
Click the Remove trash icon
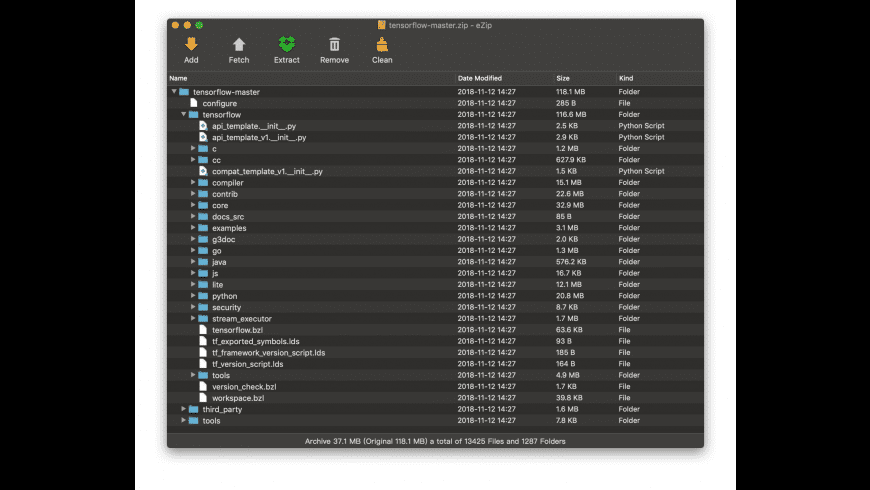point(334,44)
